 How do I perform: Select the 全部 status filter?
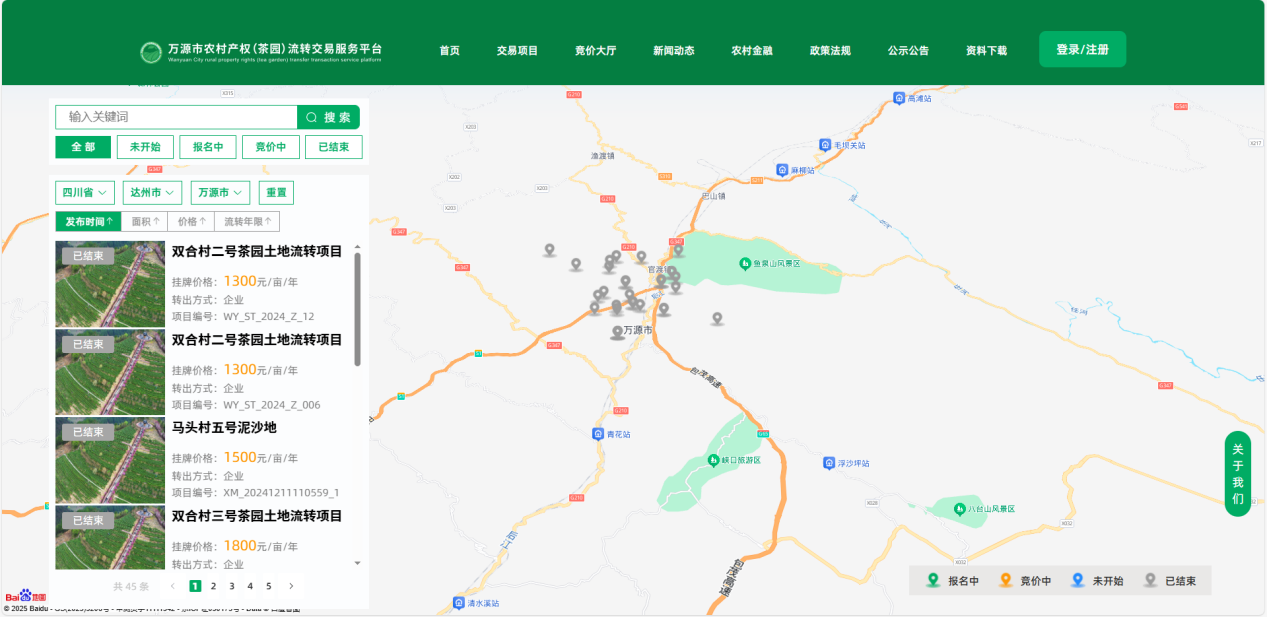click(83, 147)
